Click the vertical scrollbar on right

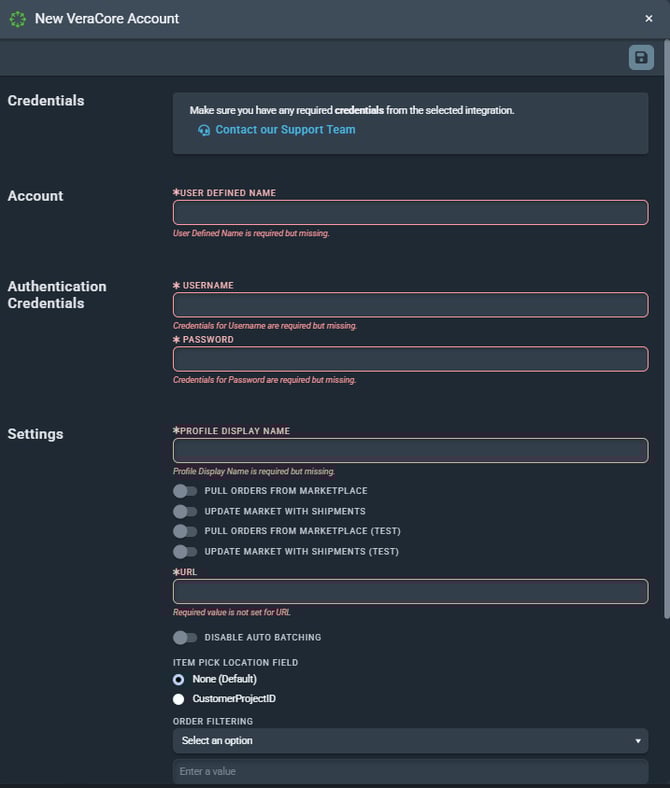point(666,330)
